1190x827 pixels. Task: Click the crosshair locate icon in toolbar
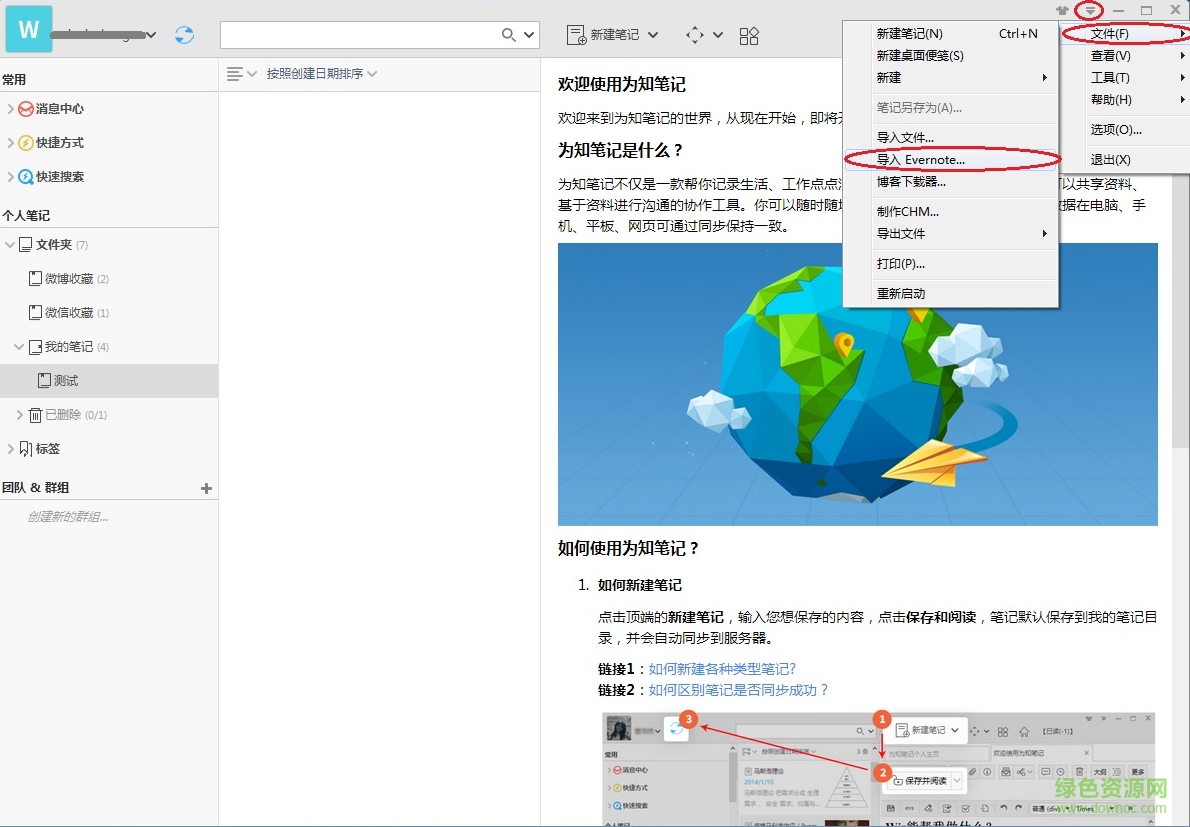coord(694,35)
